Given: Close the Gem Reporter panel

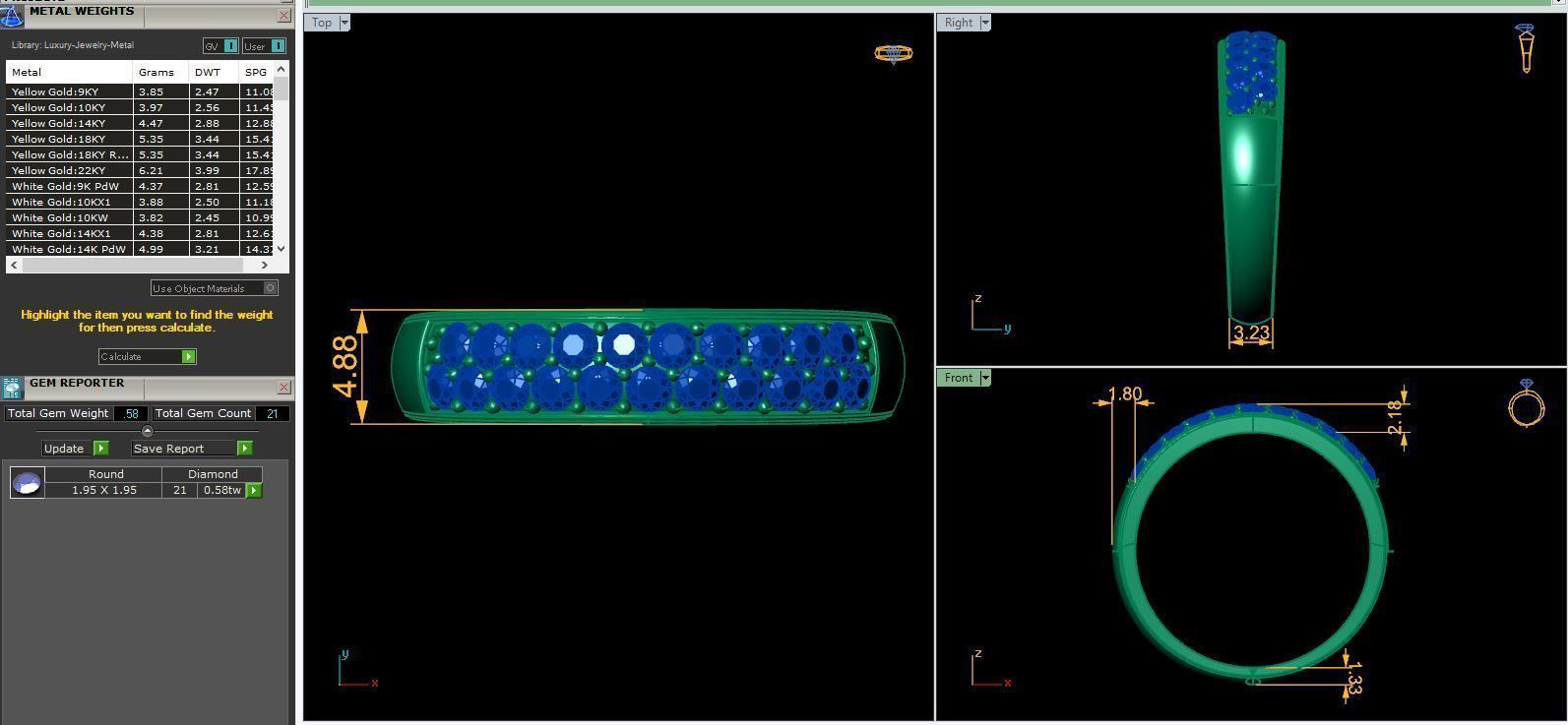Looking at the screenshot, I should coord(283,388).
